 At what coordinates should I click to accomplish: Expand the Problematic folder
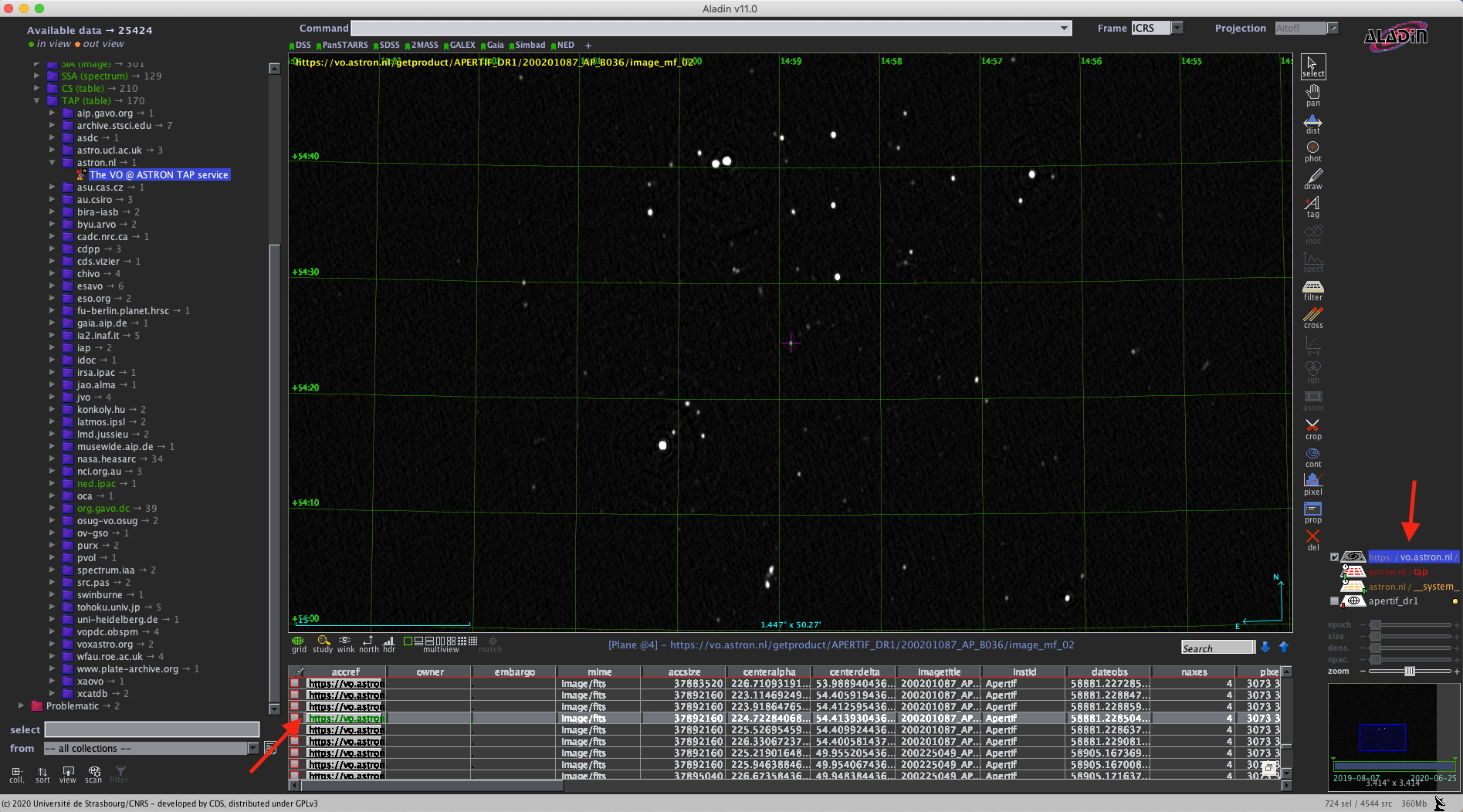click(21, 705)
